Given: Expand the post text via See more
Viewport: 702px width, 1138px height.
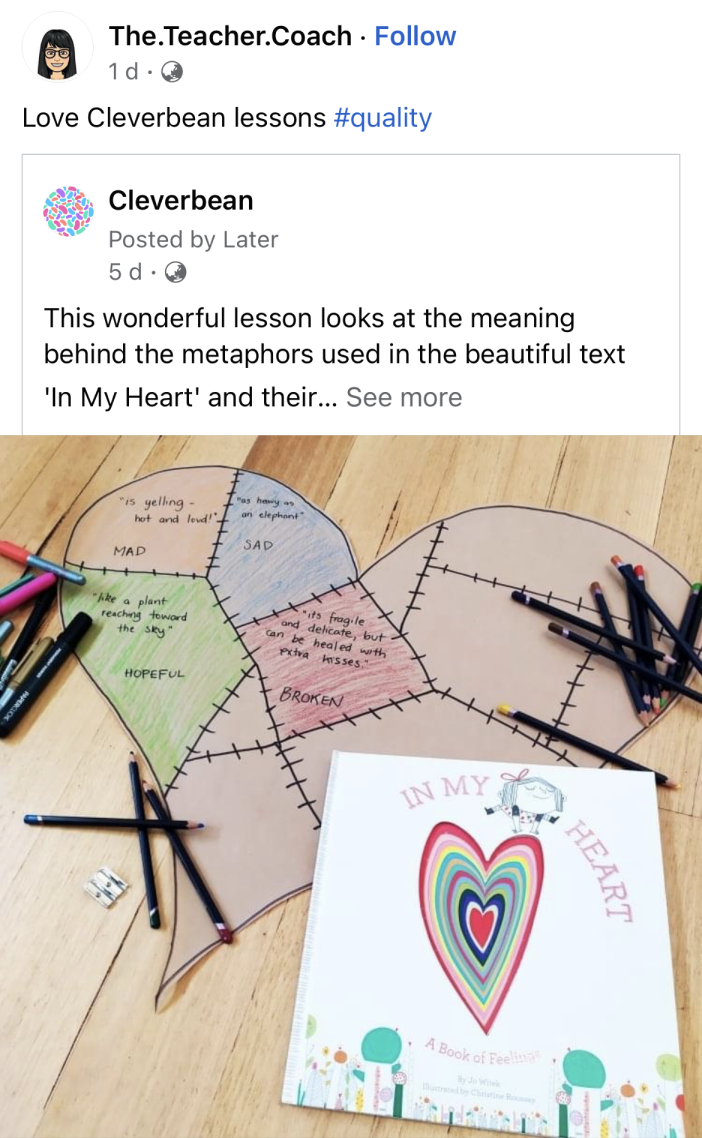Looking at the screenshot, I should (403, 397).
